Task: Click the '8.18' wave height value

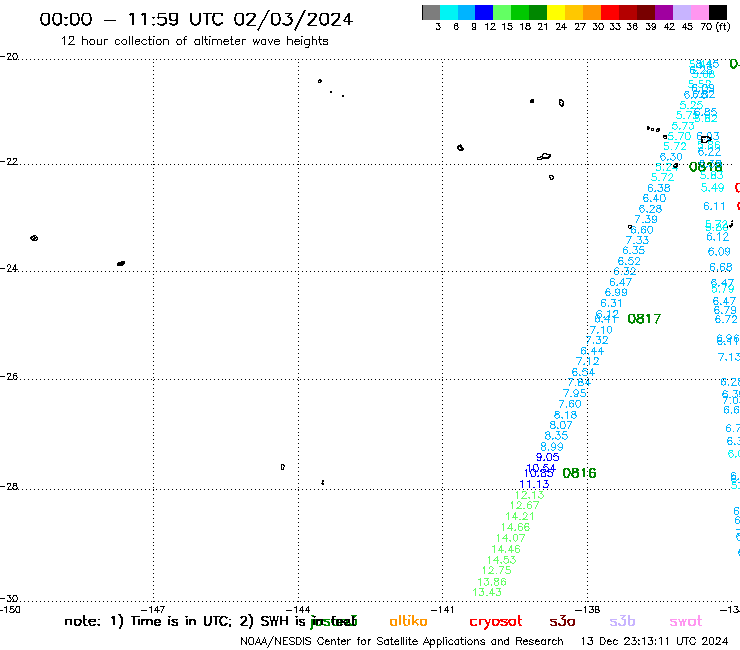Action: [x=565, y=415]
